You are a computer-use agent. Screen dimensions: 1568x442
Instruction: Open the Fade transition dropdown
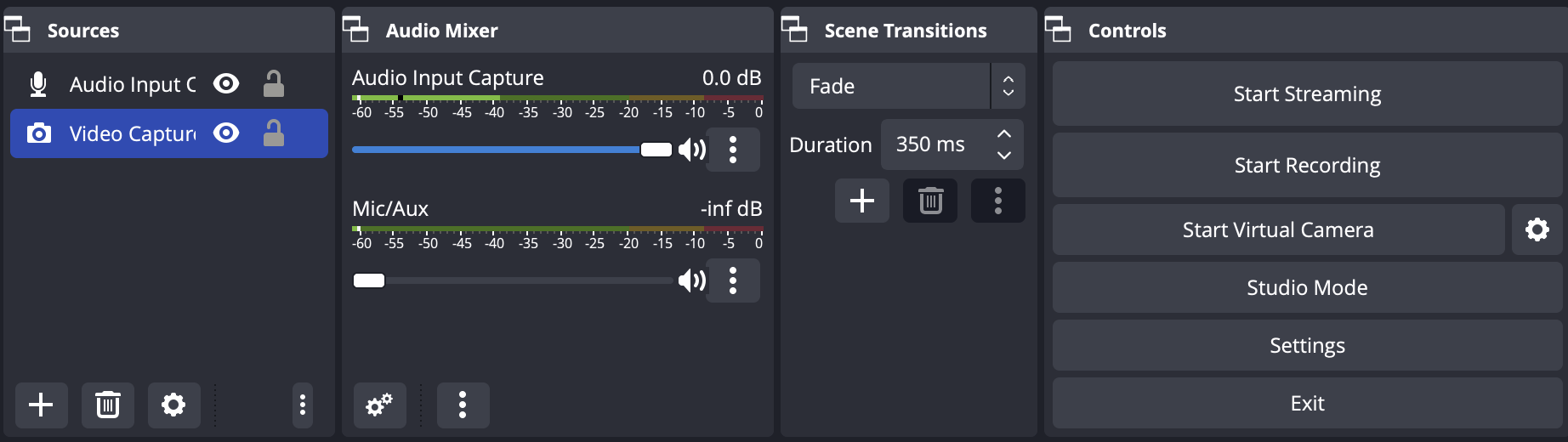[x=908, y=86]
